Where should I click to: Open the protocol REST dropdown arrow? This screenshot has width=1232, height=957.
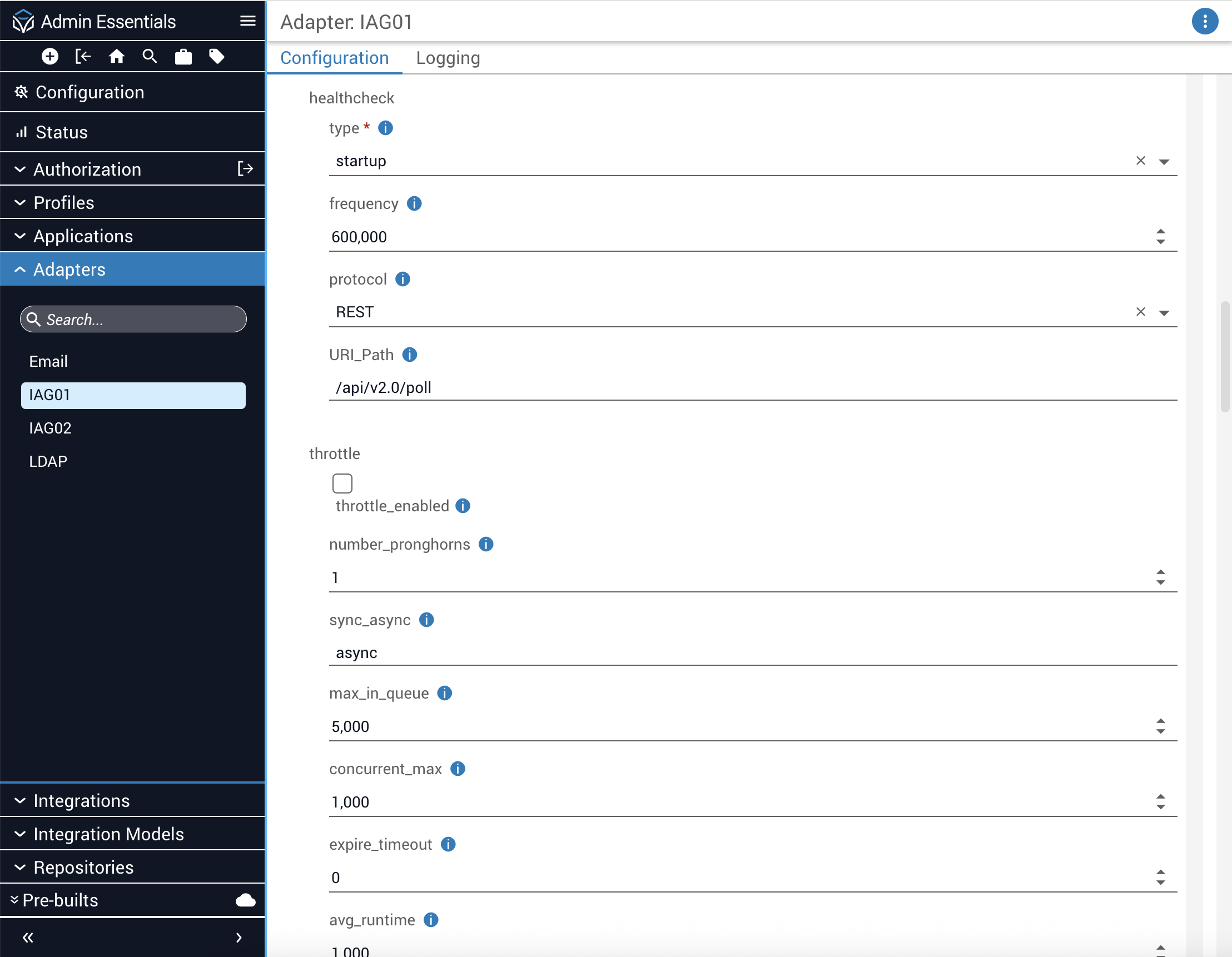(1164, 312)
